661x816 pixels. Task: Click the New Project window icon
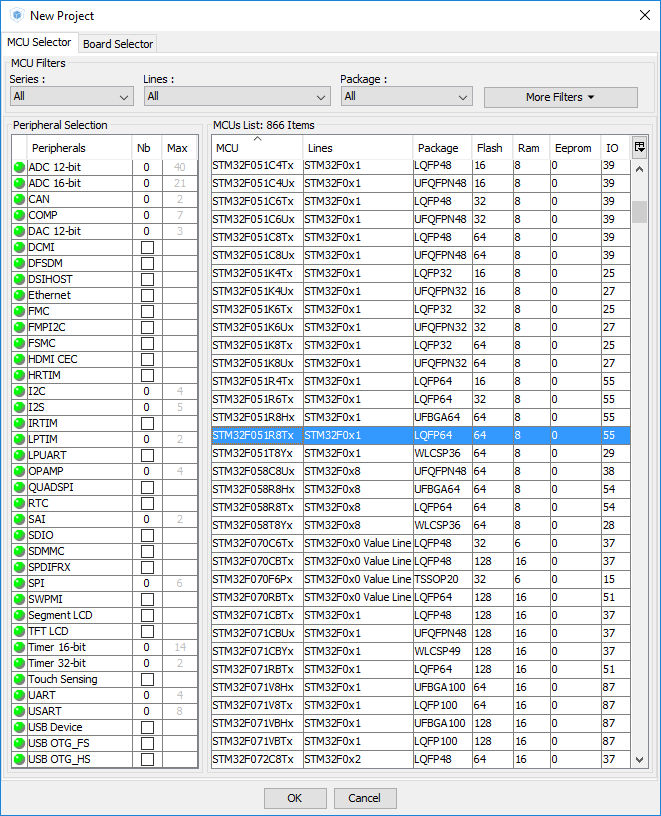pyautogui.click(x=16, y=15)
